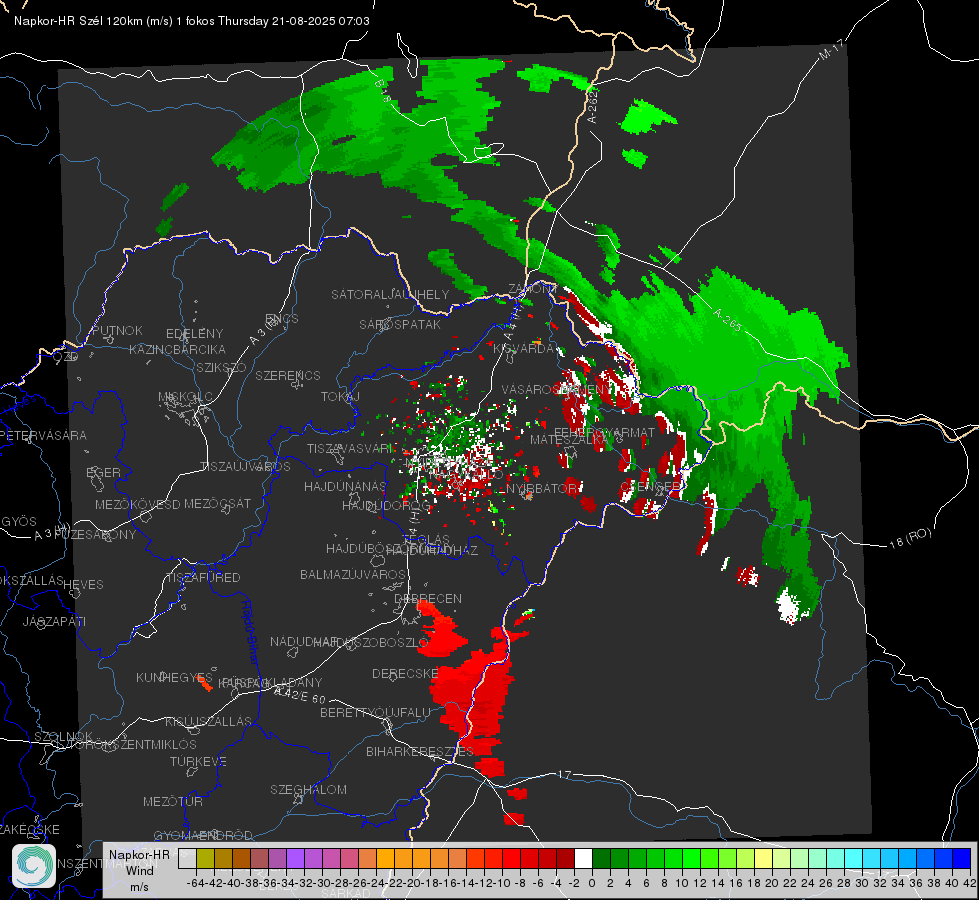
Task: Click the KUNHEGYES label
Action: [x=174, y=678]
